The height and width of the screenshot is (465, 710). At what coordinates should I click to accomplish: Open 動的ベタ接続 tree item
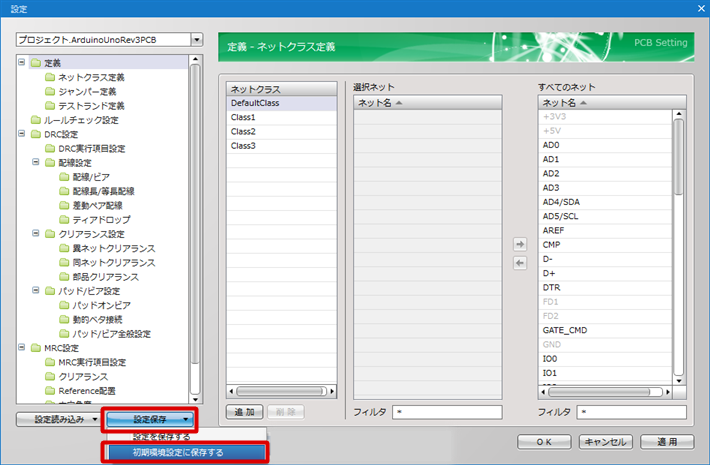pos(97,320)
